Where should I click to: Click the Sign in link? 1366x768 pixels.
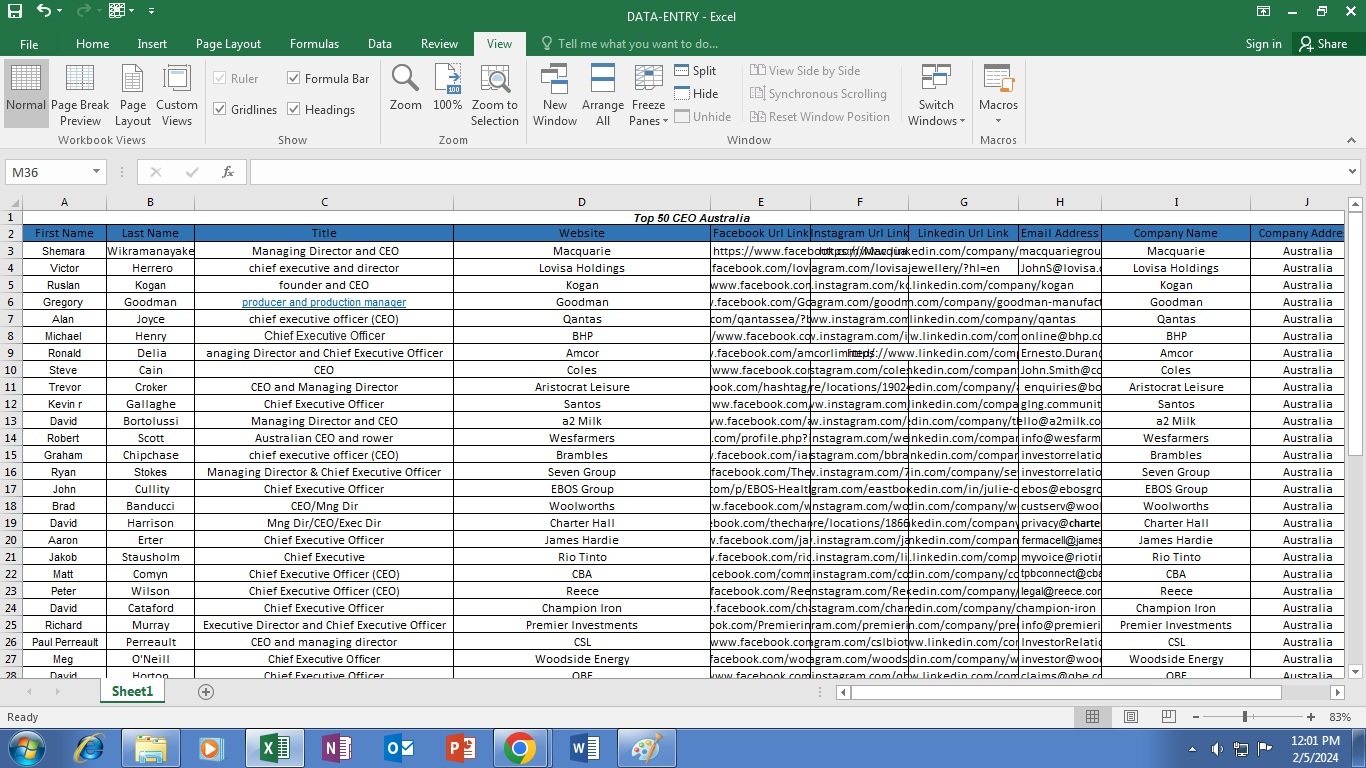tap(1263, 44)
